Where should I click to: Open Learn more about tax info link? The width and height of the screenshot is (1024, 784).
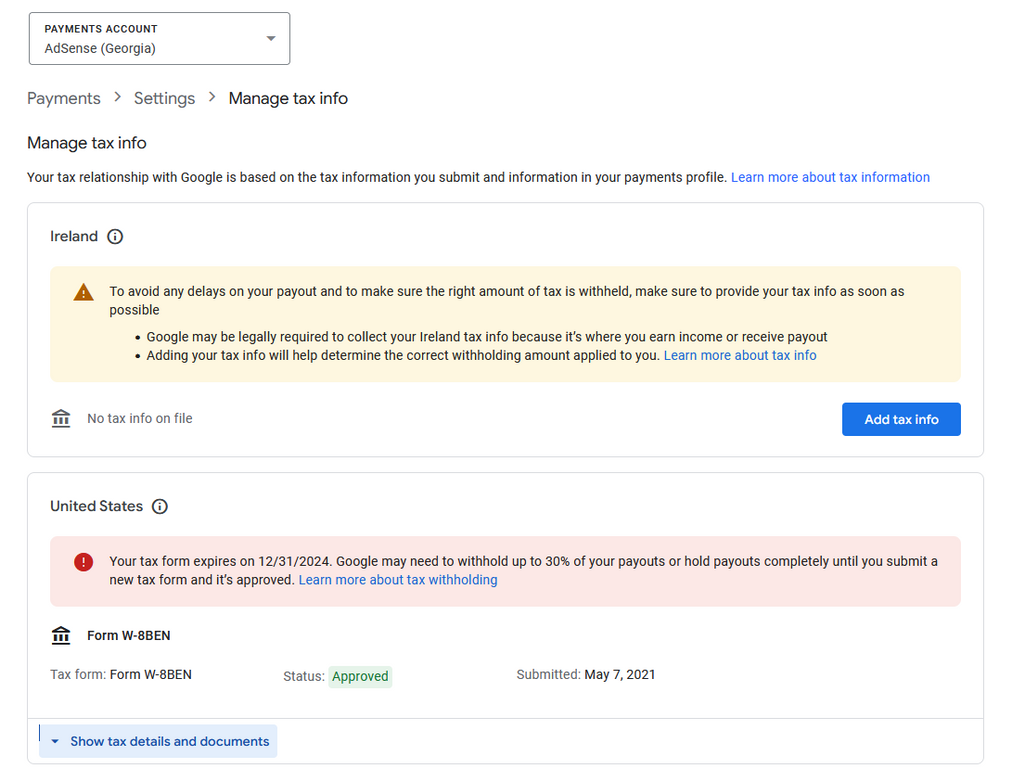740,355
